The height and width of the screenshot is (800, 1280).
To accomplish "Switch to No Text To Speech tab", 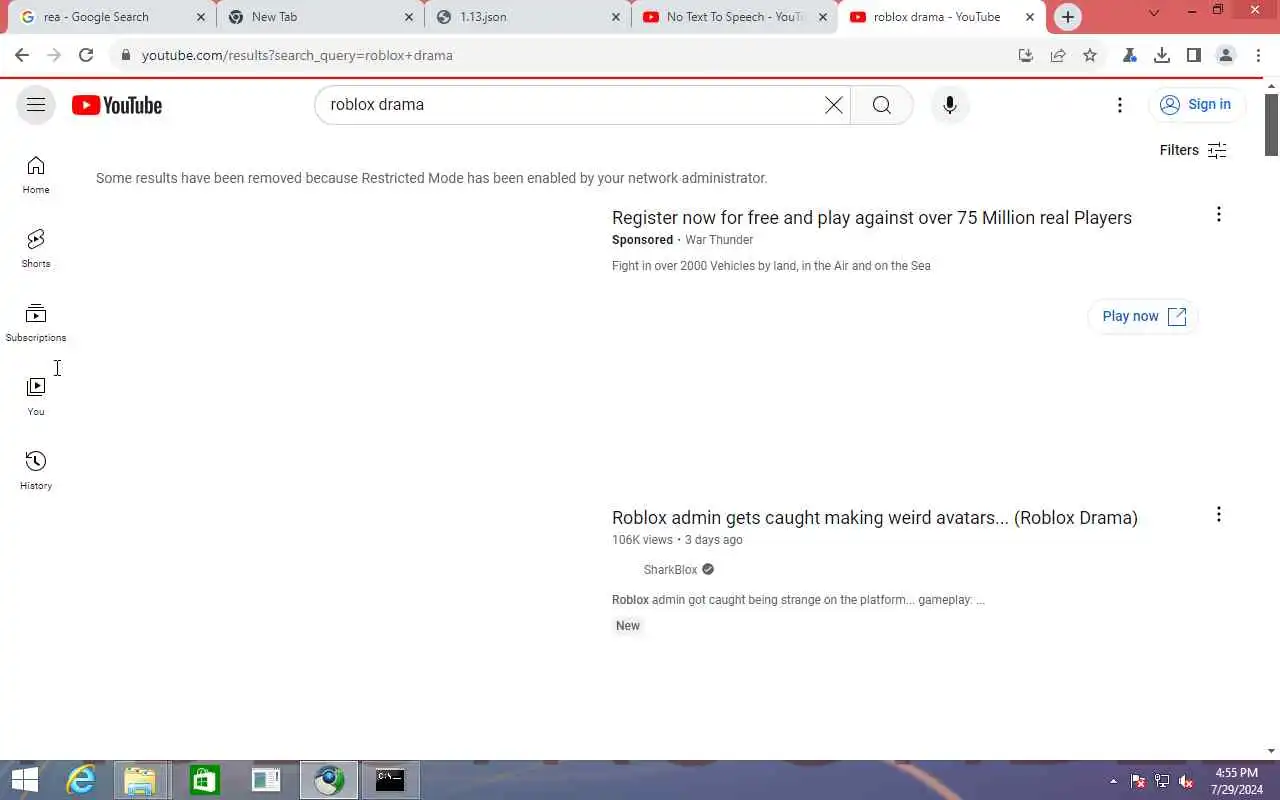I will coord(735,17).
